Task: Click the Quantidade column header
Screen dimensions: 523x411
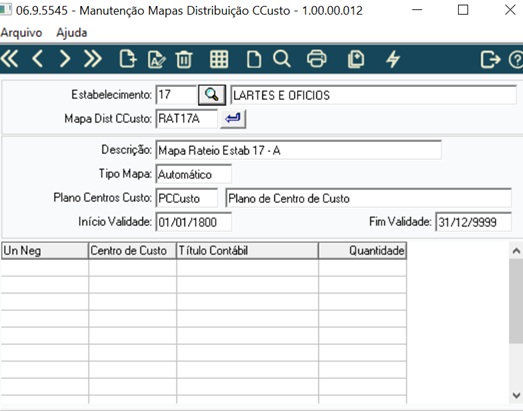Action: click(x=363, y=251)
